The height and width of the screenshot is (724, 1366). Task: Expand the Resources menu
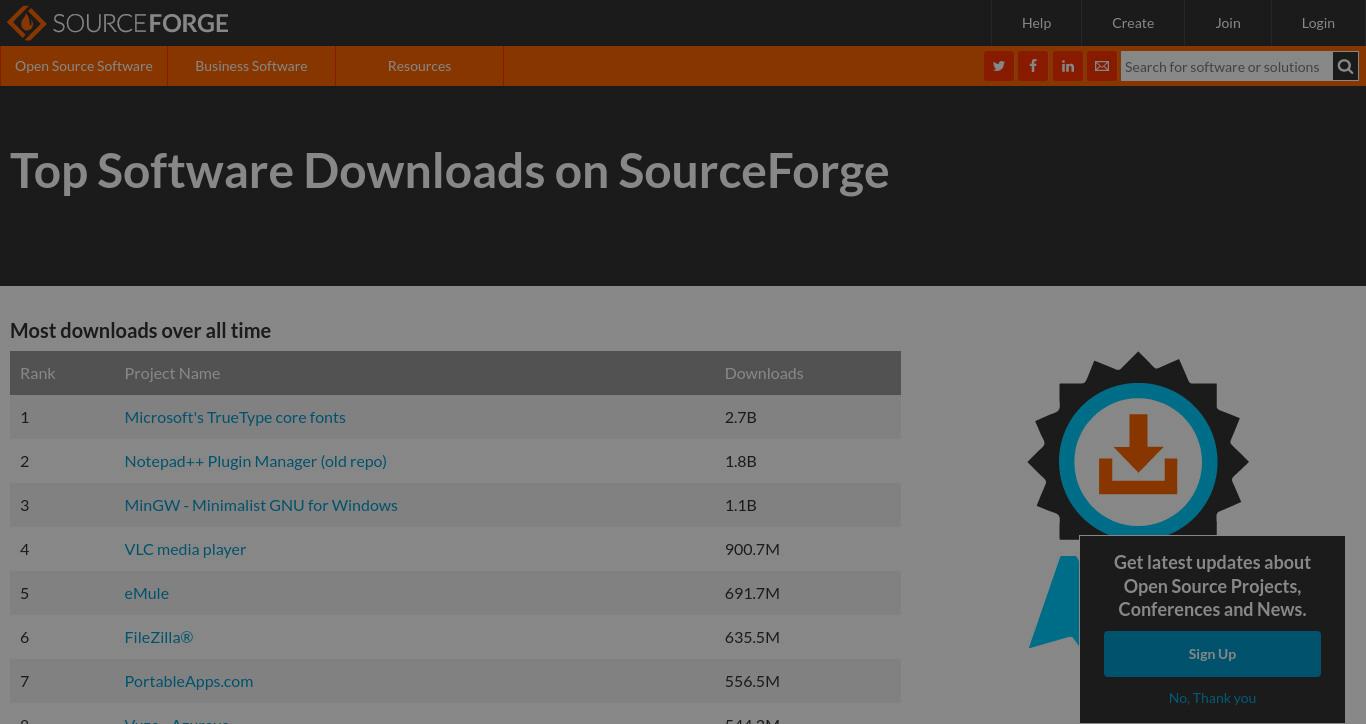click(419, 66)
